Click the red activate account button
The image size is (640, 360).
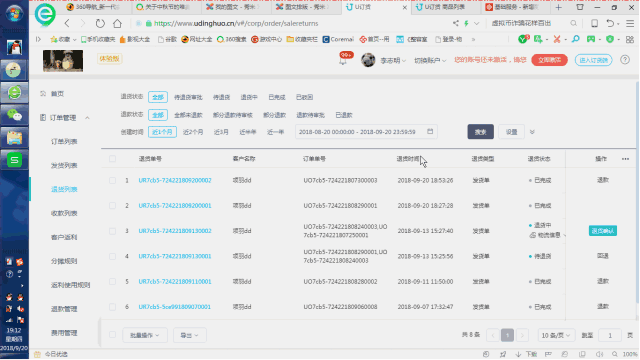[x=549, y=60]
